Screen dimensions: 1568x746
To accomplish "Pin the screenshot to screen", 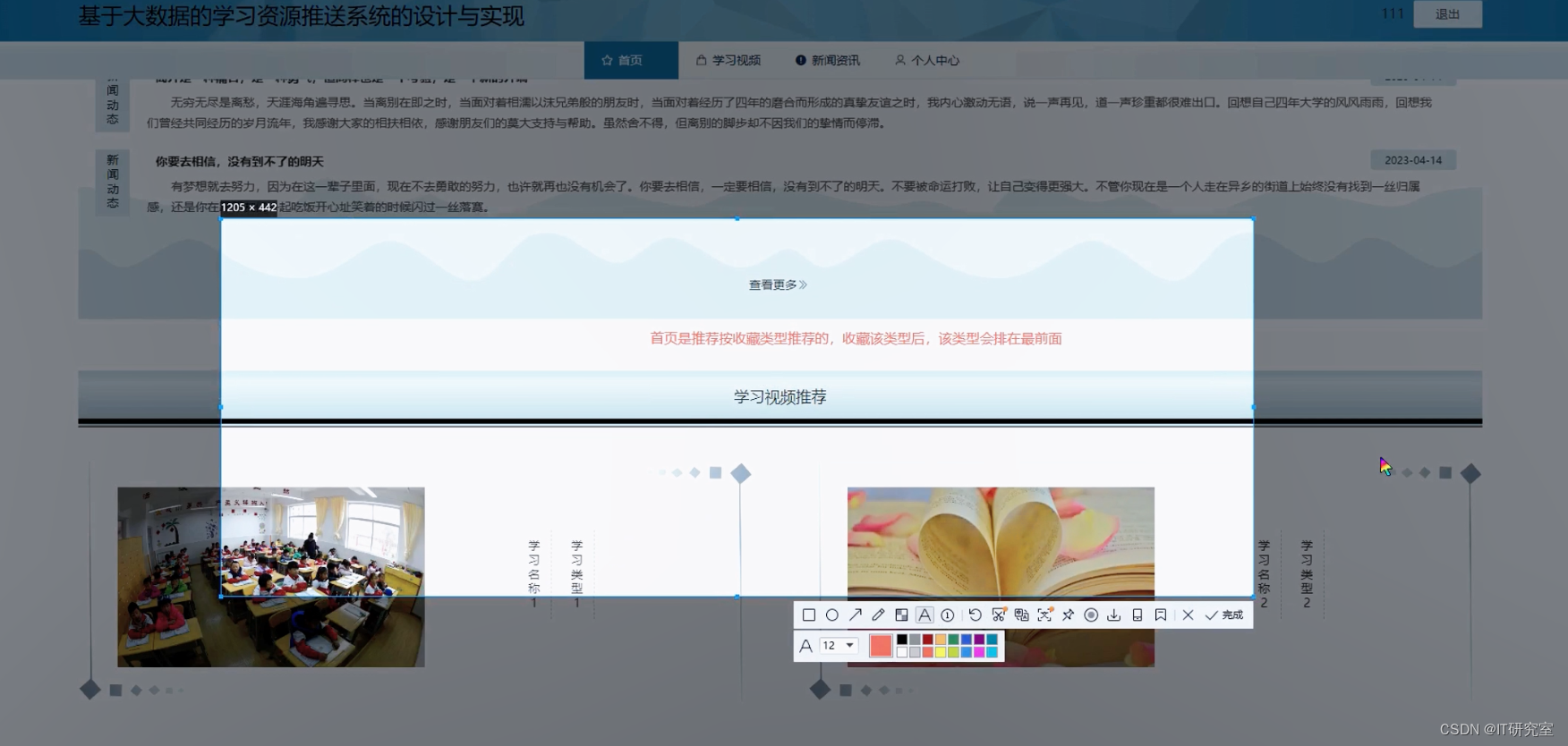I will 1068,615.
